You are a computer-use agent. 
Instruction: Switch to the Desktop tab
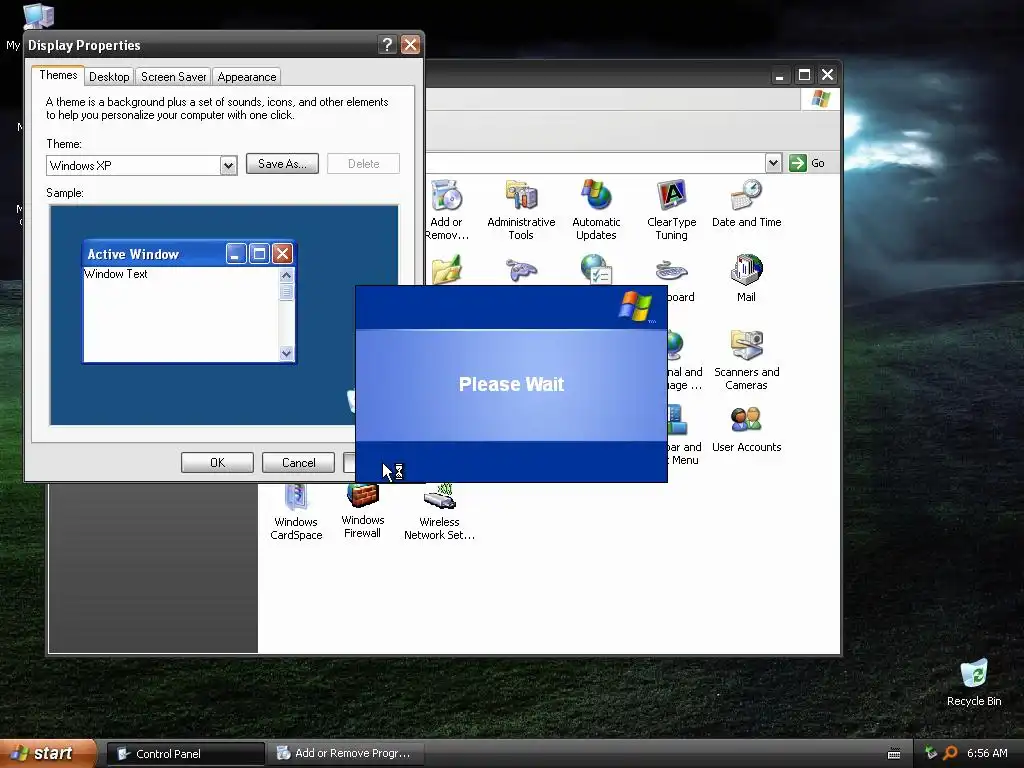coord(109,76)
